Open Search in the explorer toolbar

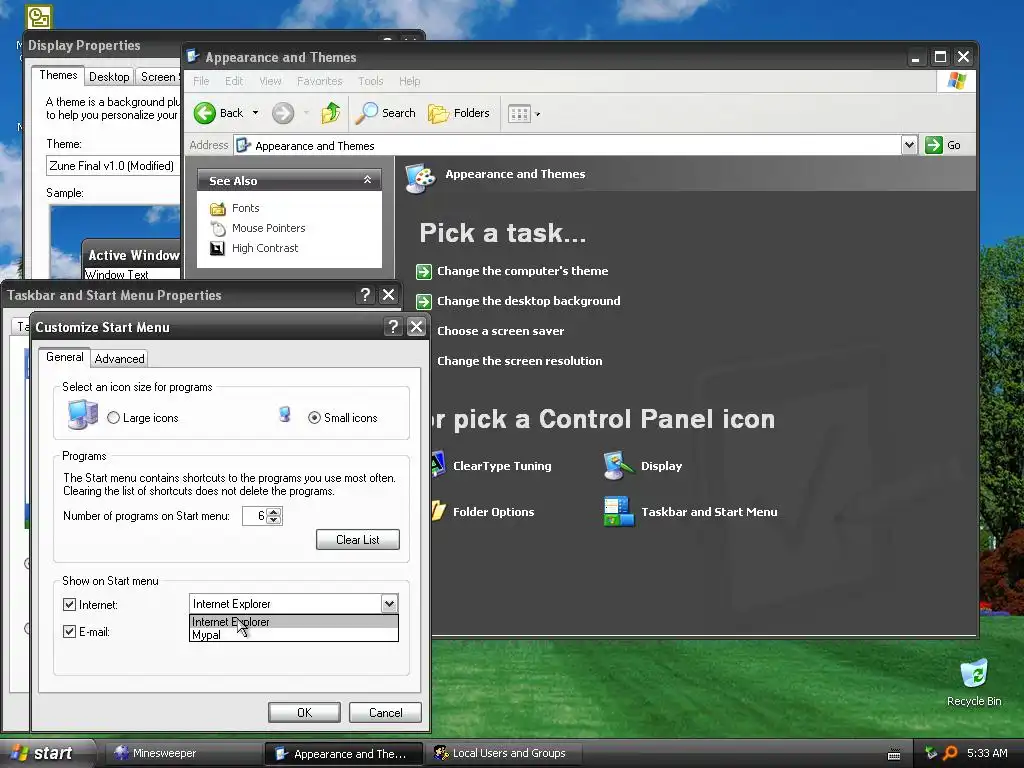pyautogui.click(x=385, y=113)
